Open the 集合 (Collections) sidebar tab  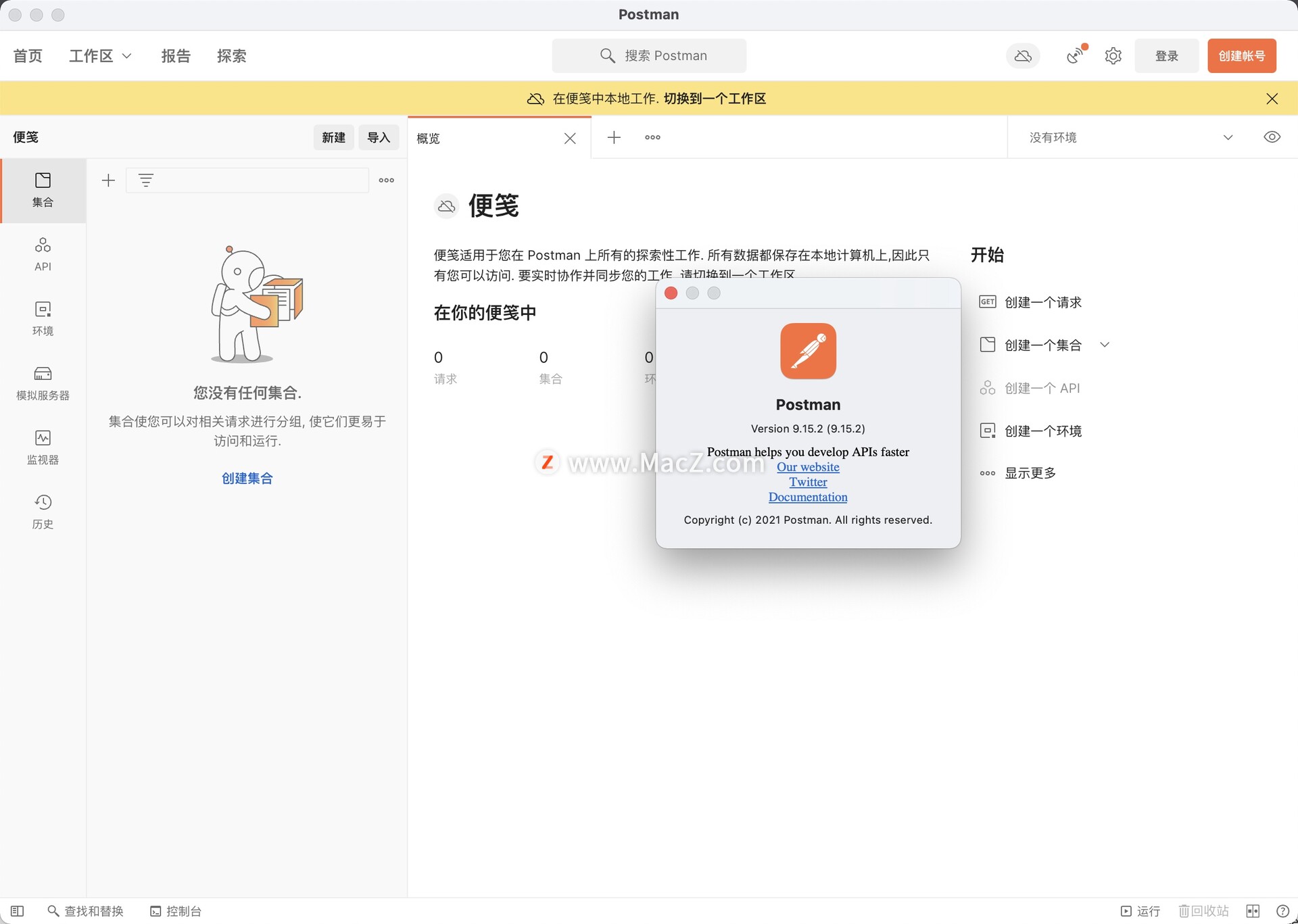pos(43,190)
